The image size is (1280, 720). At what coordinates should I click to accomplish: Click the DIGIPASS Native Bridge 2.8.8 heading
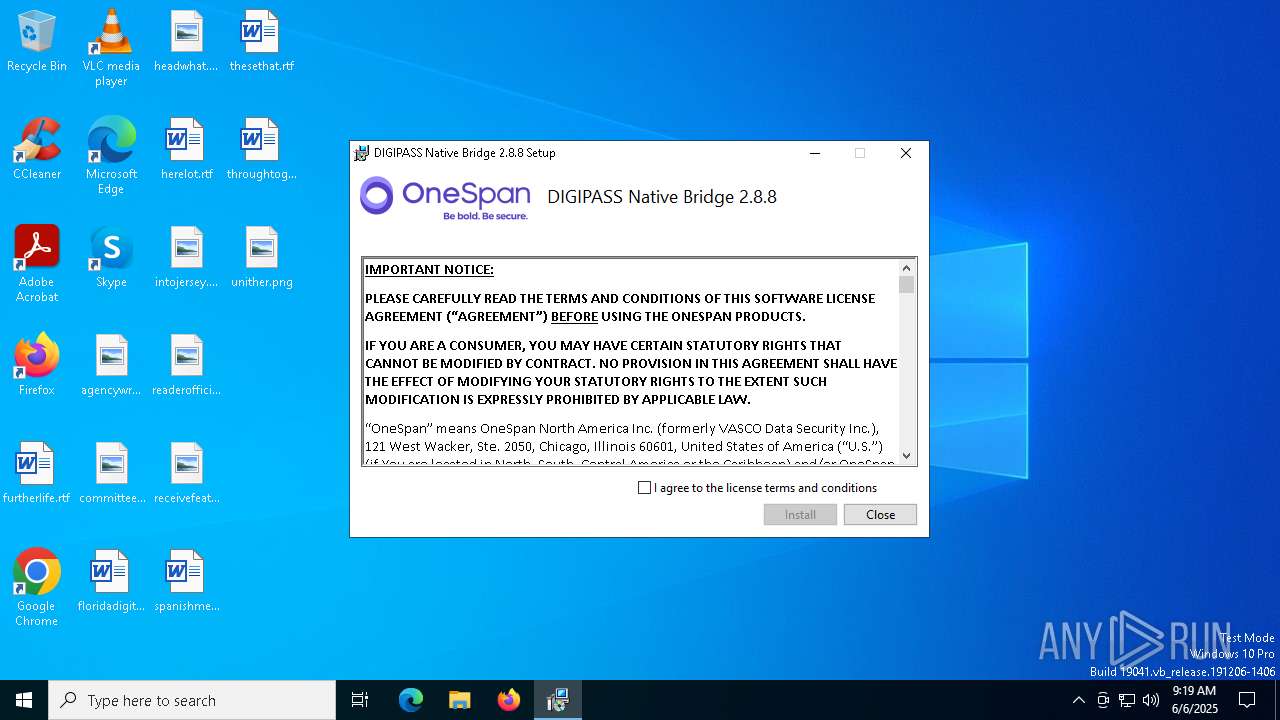tap(662, 197)
